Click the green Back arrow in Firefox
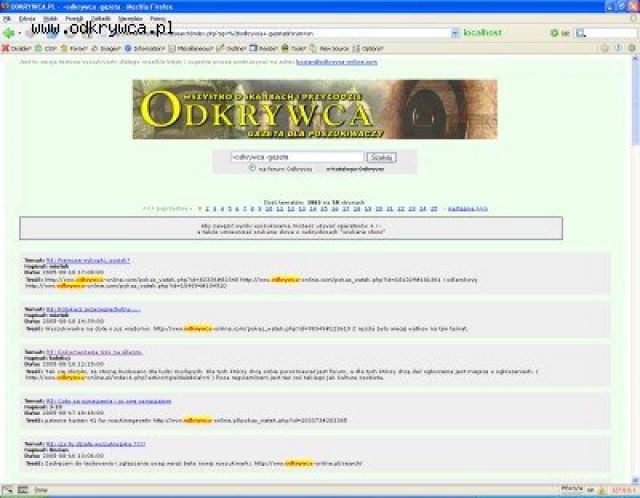The width and height of the screenshot is (640, 498). pos(9,33)
